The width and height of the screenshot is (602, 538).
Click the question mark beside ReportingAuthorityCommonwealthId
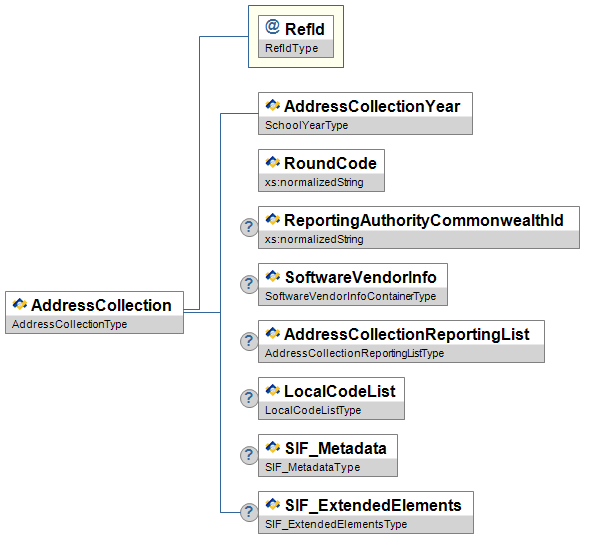click(249, 227)
